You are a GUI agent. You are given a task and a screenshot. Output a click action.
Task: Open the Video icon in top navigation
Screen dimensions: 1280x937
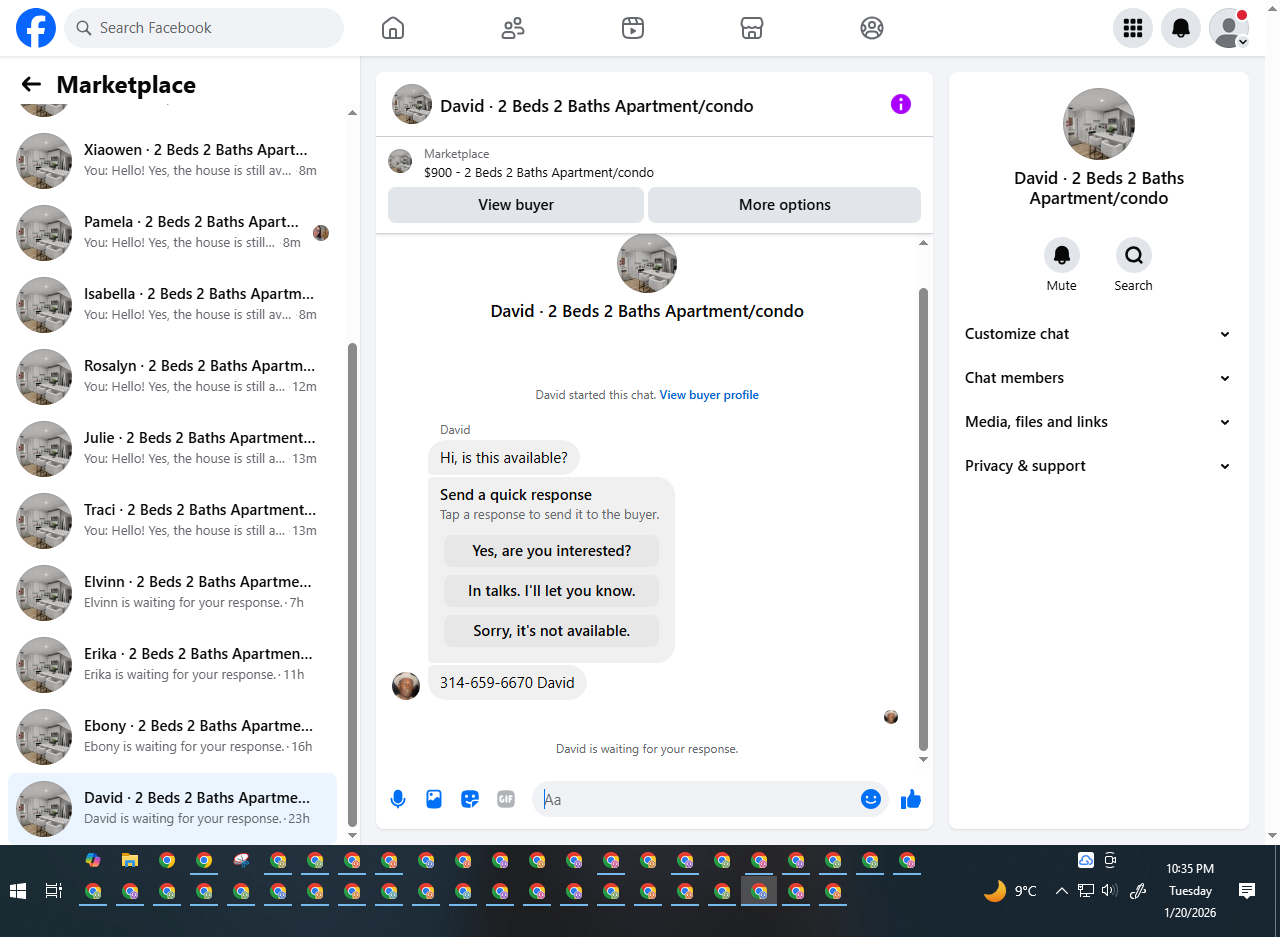click(x=632, y=28)
